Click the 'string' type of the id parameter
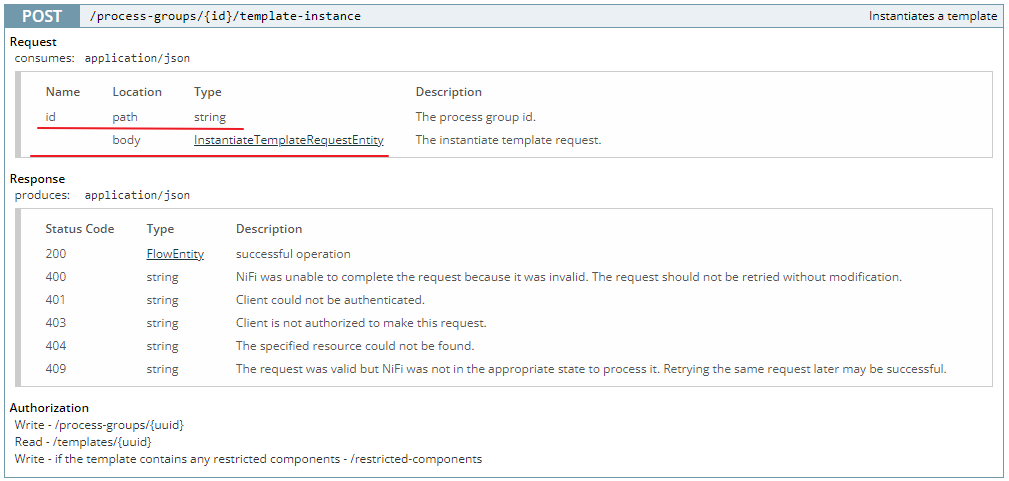 click(x=210, y=117)
